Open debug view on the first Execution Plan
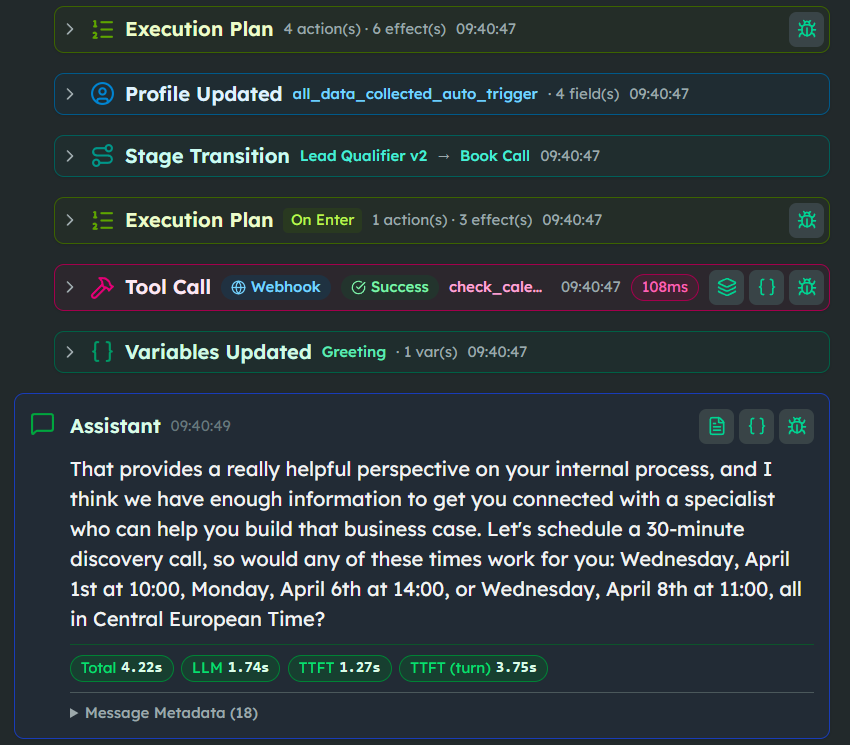 pos(807,30)
